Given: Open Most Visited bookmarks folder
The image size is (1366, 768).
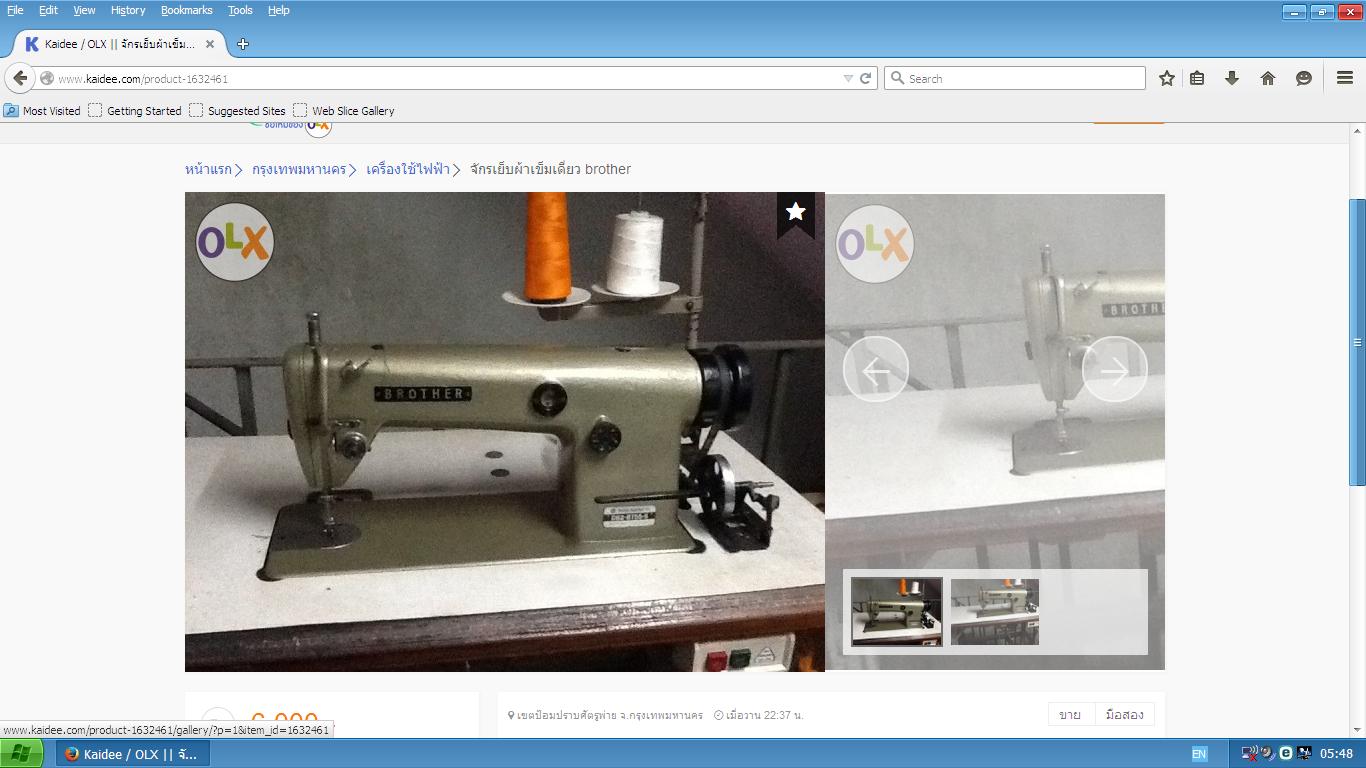Looking at the screenshot, I should point(42,111).
